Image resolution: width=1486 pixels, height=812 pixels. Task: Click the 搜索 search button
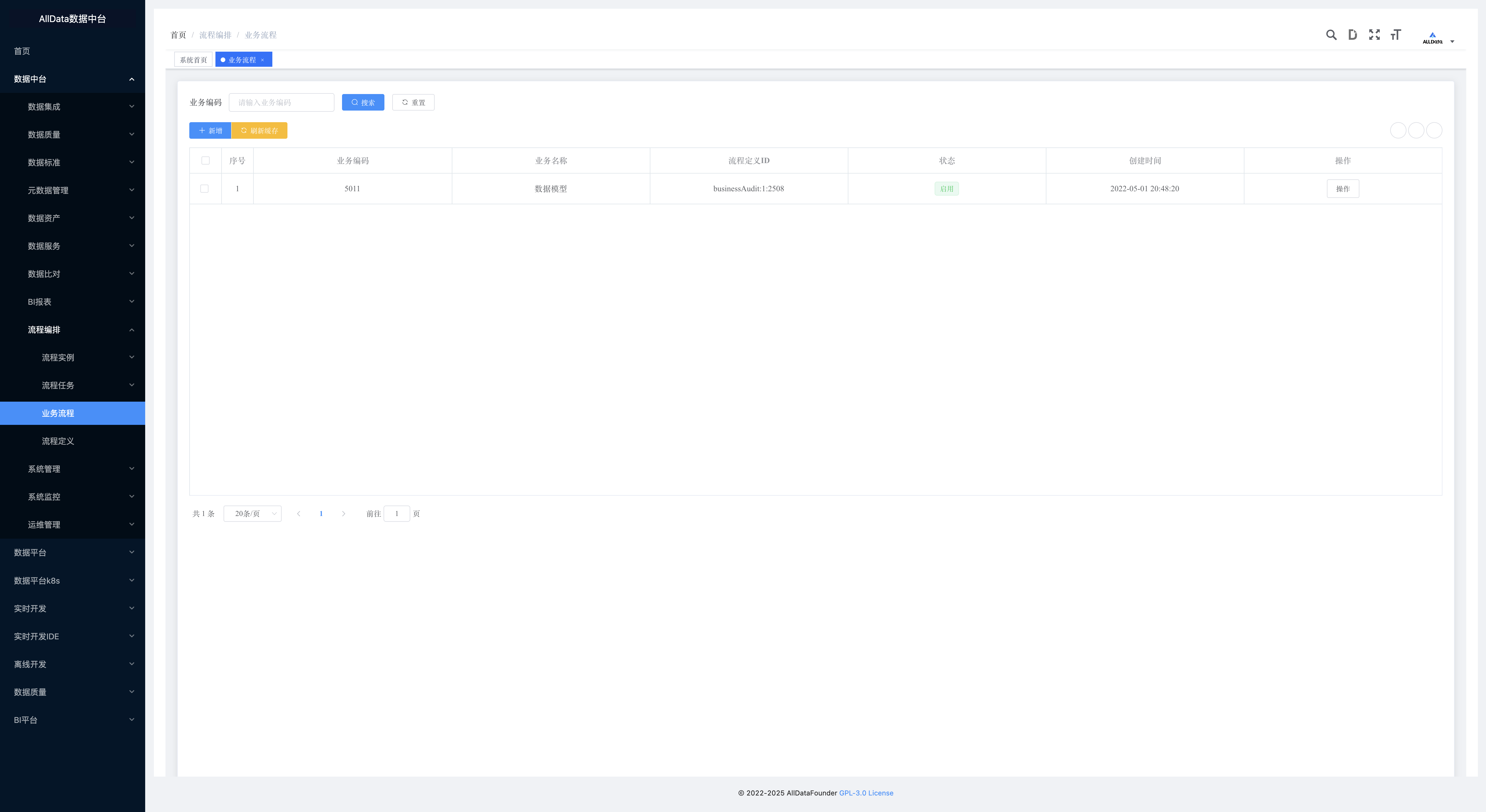click(363, 102)
